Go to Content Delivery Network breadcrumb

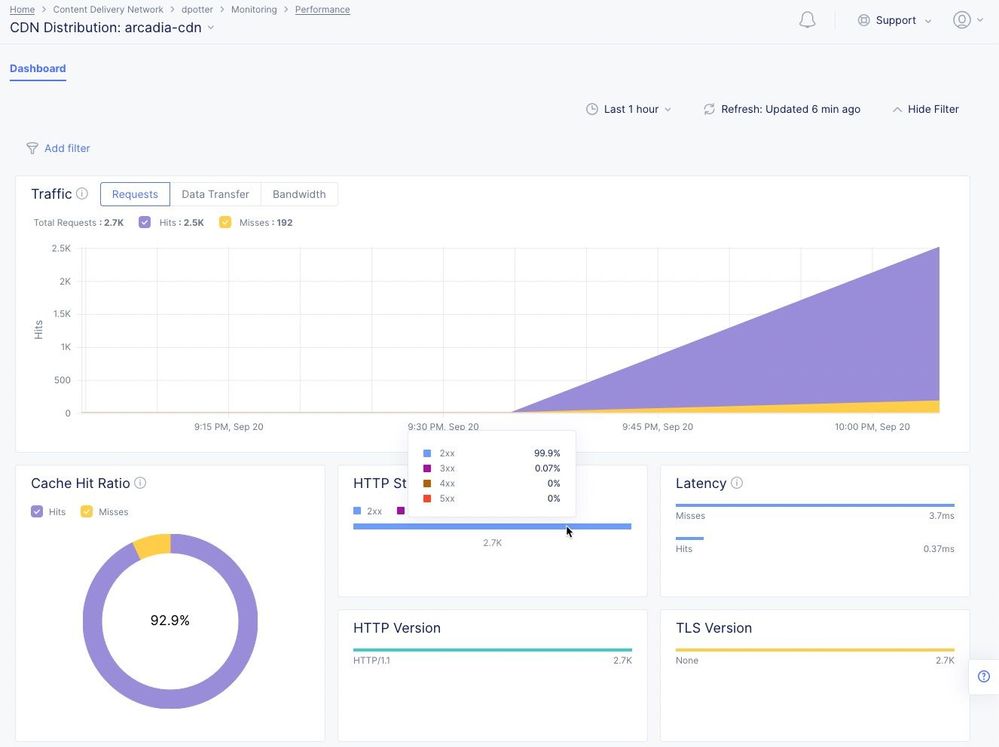point(108,9)
